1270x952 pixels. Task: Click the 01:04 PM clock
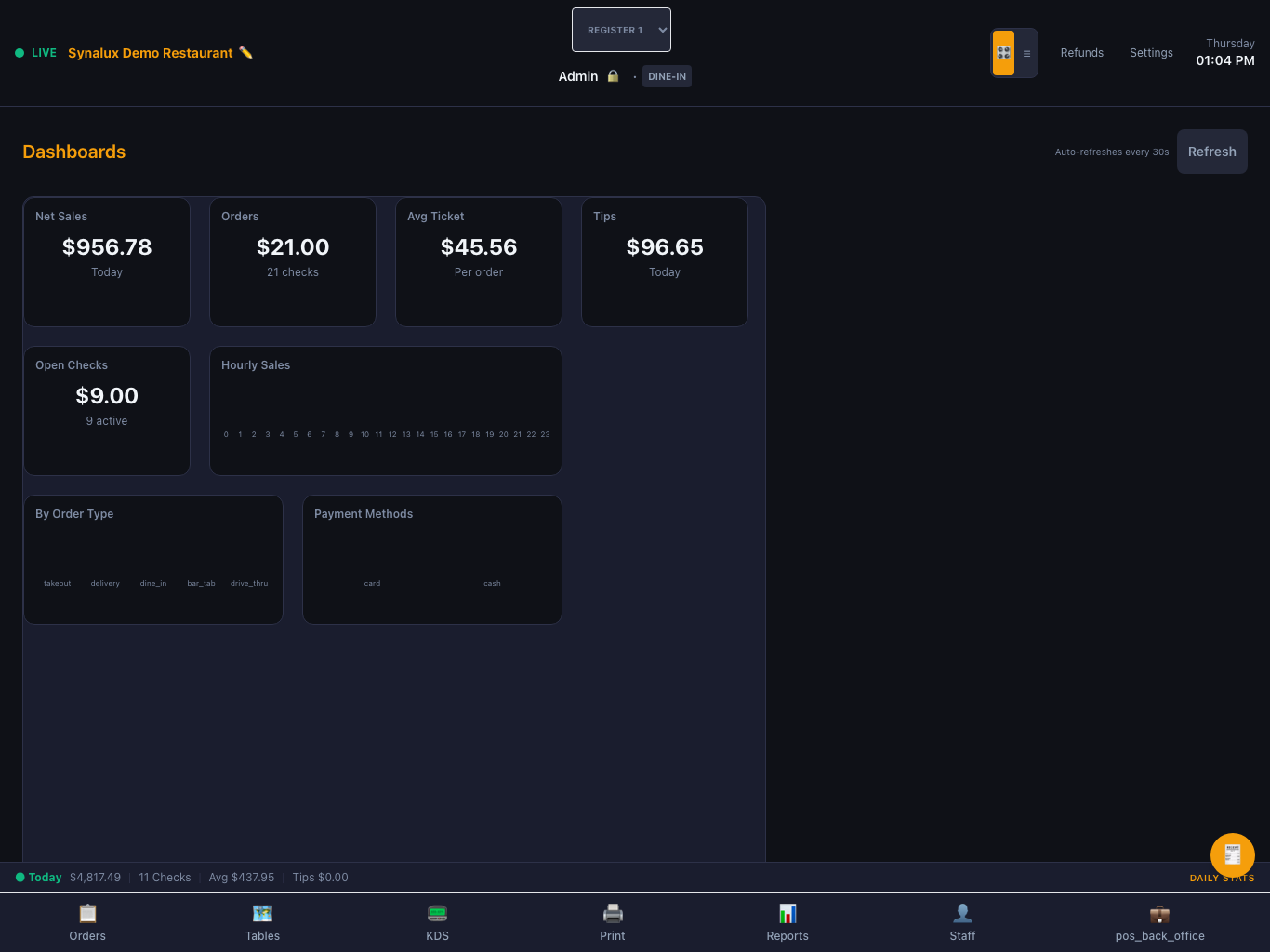tap(1225, 60)
